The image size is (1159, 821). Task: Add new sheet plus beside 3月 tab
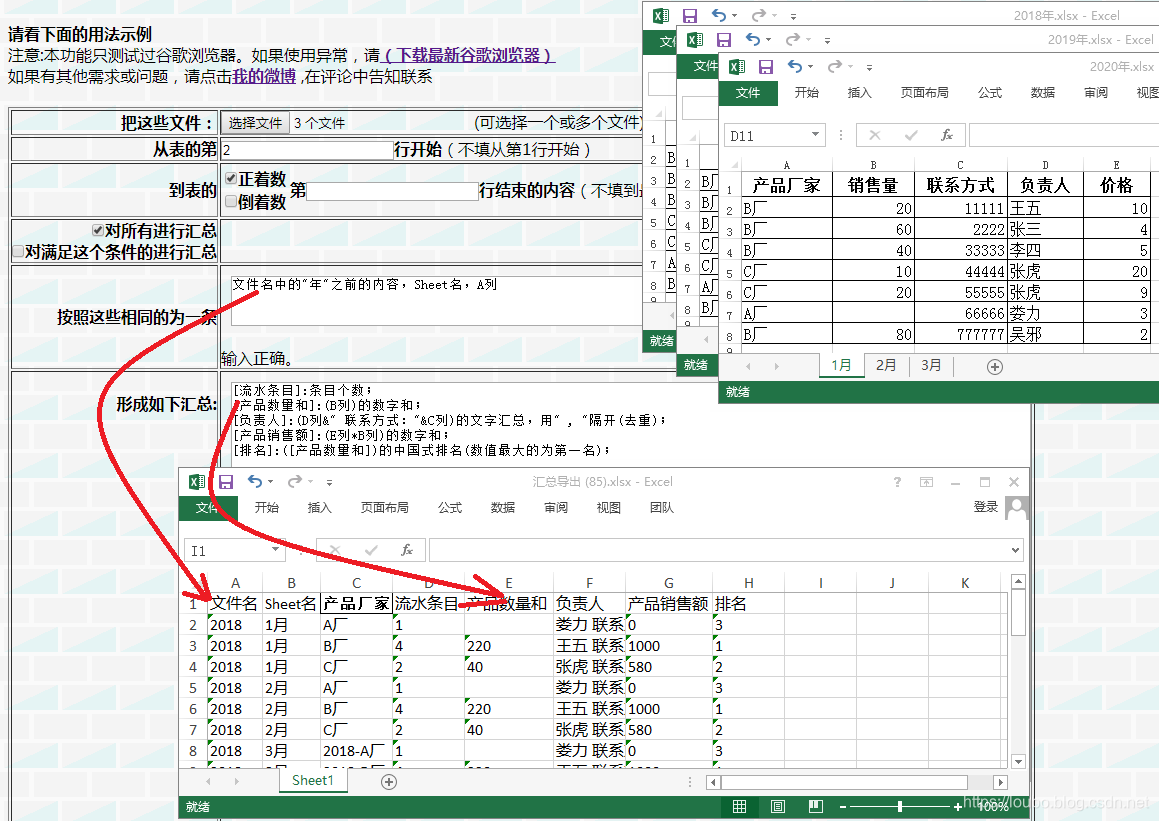tap(995, 367)
